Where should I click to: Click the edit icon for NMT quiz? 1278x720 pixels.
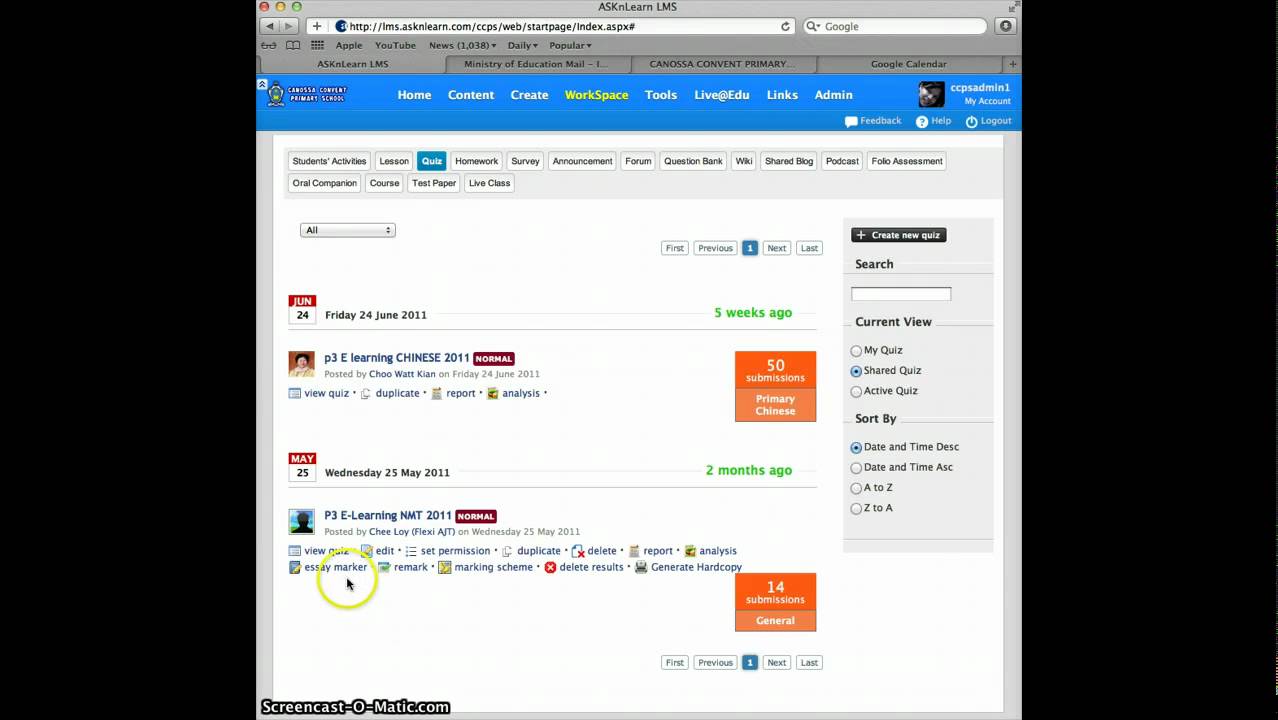(x=366, y=551)
